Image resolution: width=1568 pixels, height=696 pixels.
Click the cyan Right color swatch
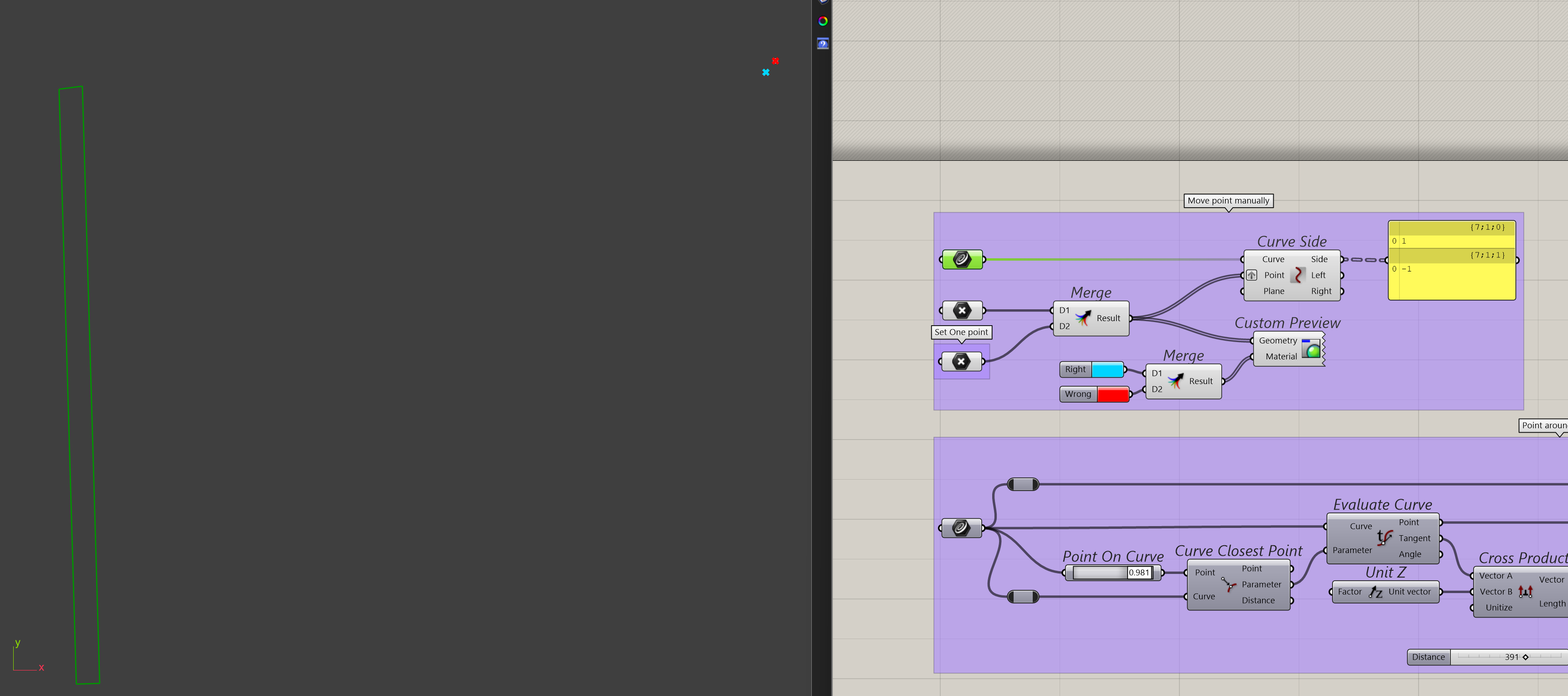pos(1107,369)
